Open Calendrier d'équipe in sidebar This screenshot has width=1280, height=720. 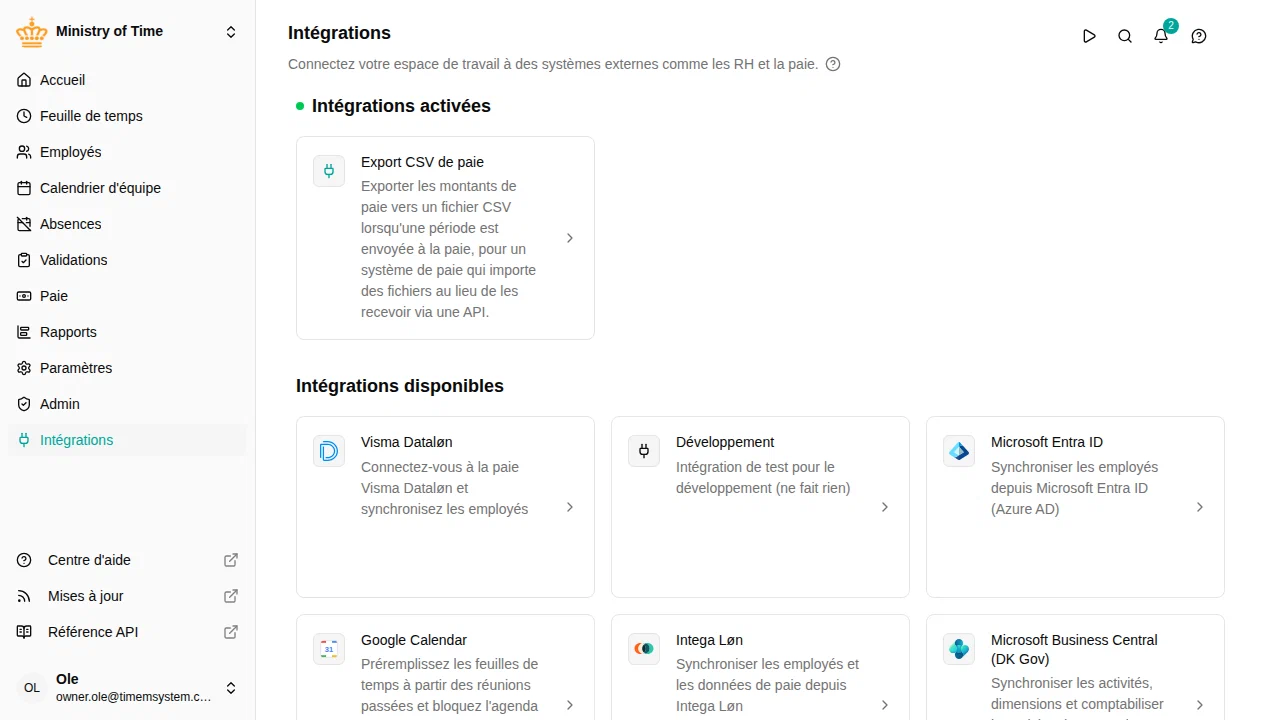click(x=127, y=188)
